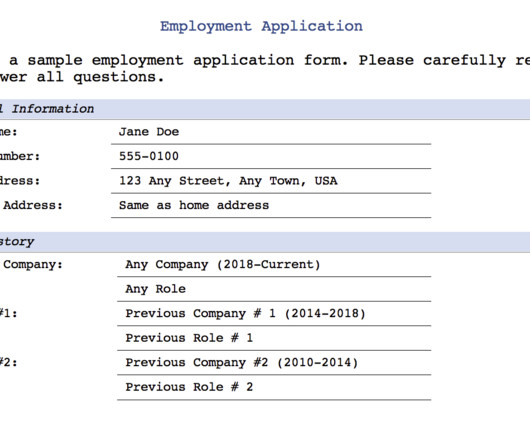The image size is (530, 442).
Task: Click the Same as home address field
Action: click(x=271, y=206)
